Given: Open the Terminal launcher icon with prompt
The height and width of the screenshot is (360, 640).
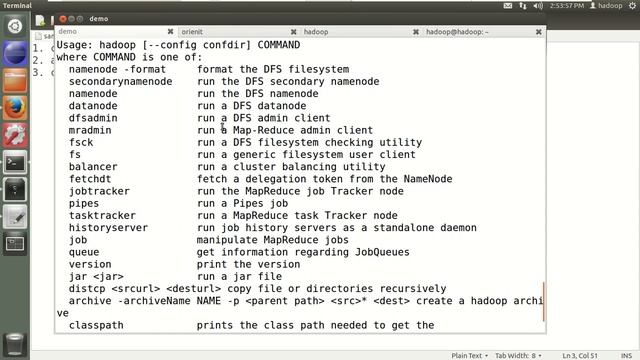Looking at the screenshot, I should (15, 162).
